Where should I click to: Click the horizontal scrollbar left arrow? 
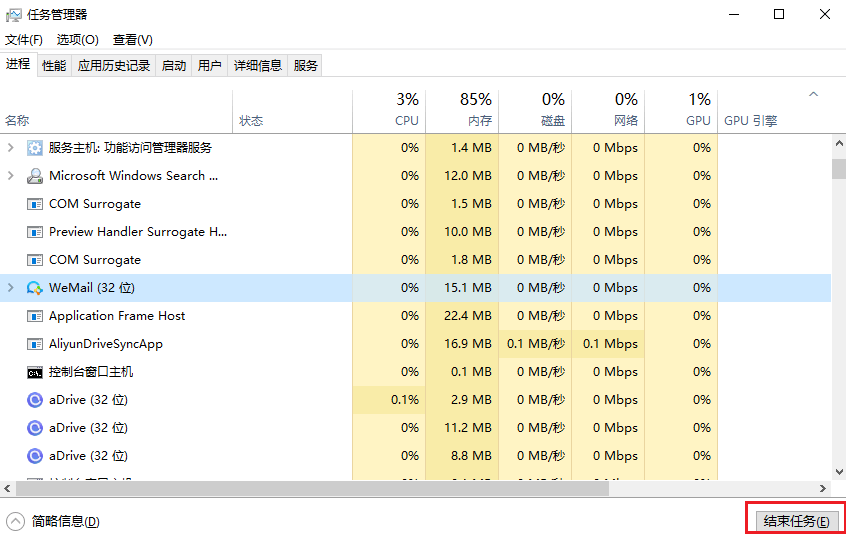coord(8,488)
